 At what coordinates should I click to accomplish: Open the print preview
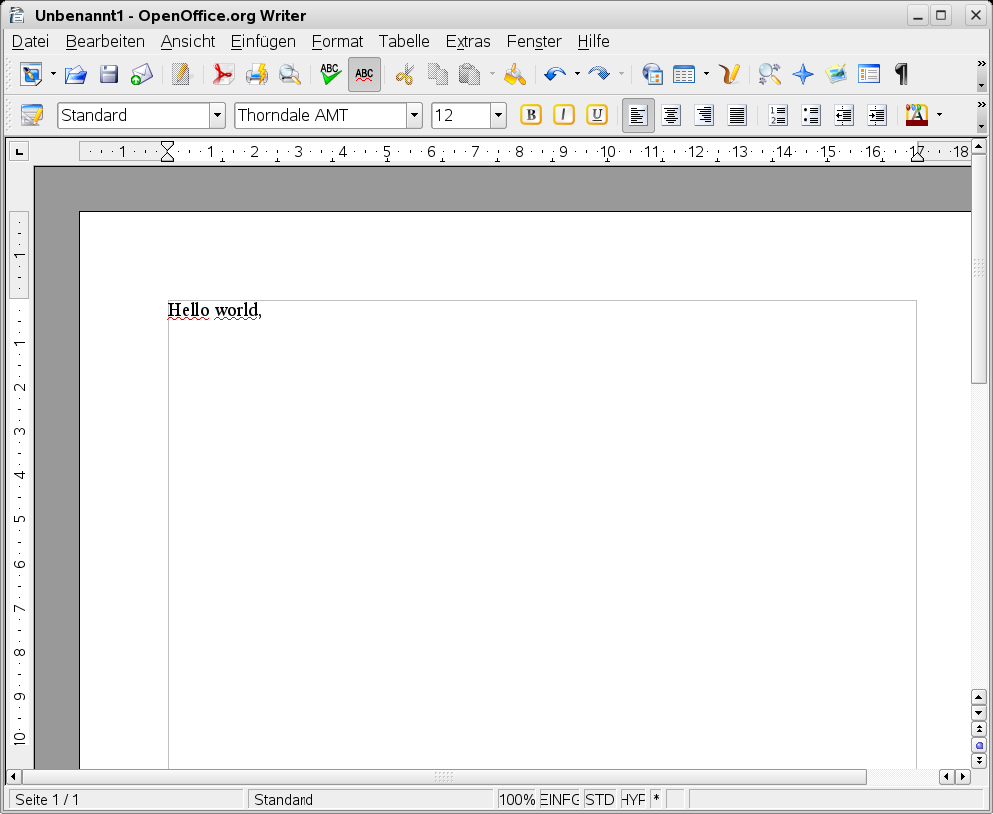point(289,74)
